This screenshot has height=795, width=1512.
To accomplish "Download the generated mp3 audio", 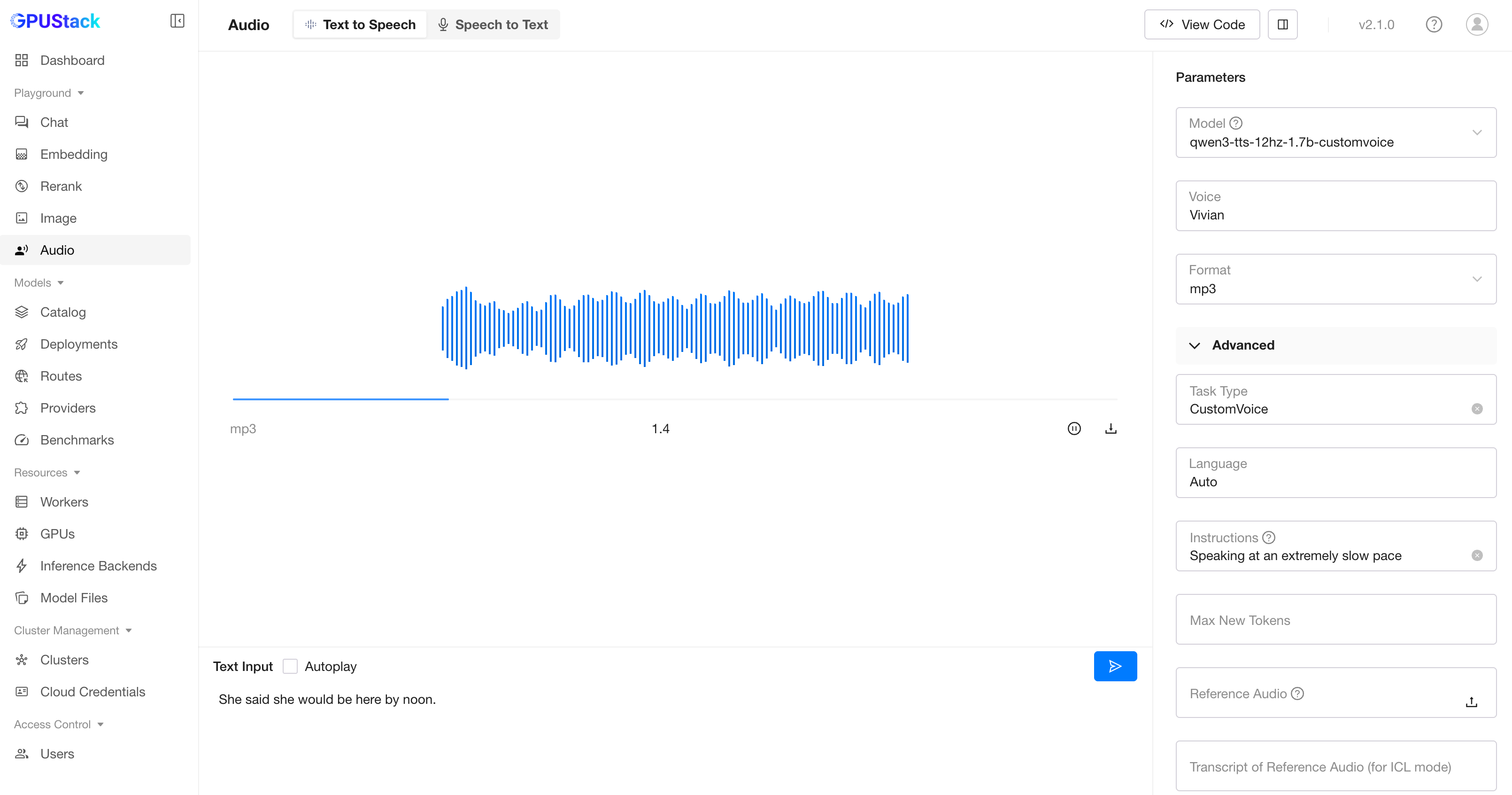I will coord(1111,429).
